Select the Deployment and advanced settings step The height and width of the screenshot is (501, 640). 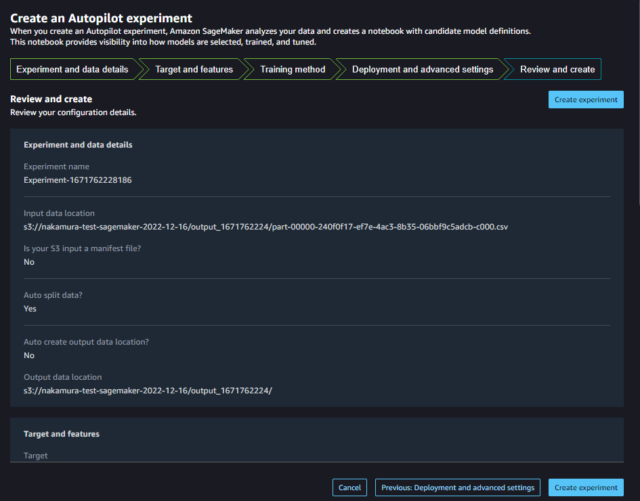click(422, 69)
